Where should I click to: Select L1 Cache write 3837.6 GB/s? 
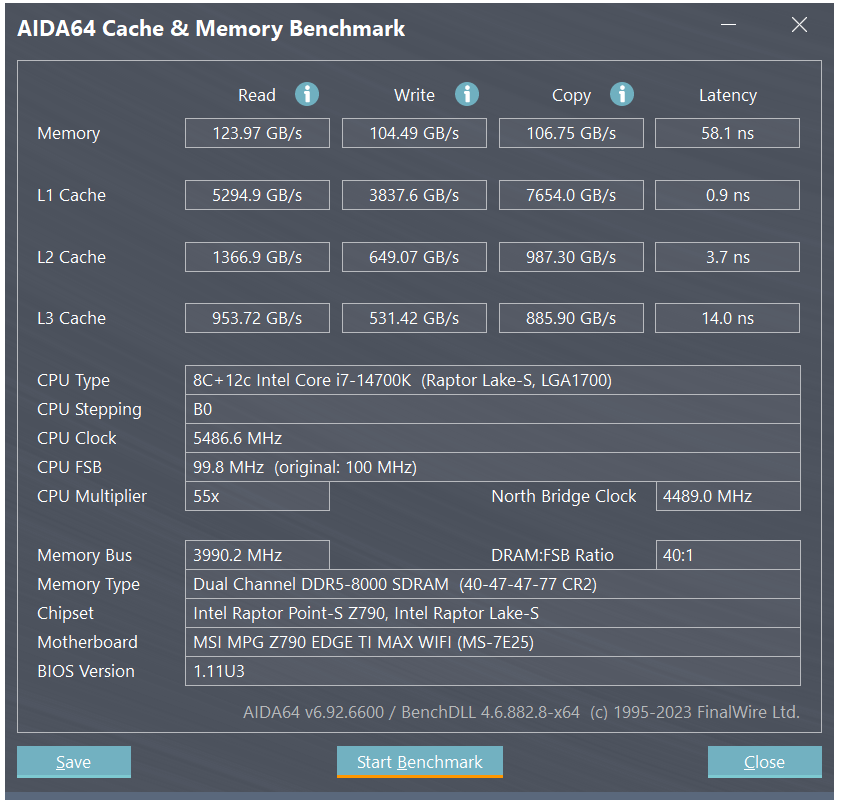click(414, 195)
